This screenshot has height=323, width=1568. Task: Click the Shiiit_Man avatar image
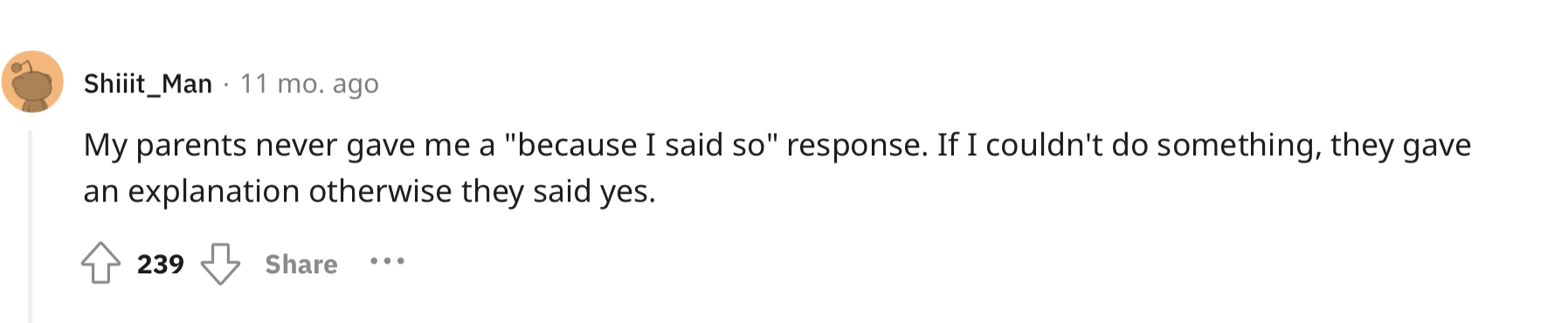(x=32, y=82)
